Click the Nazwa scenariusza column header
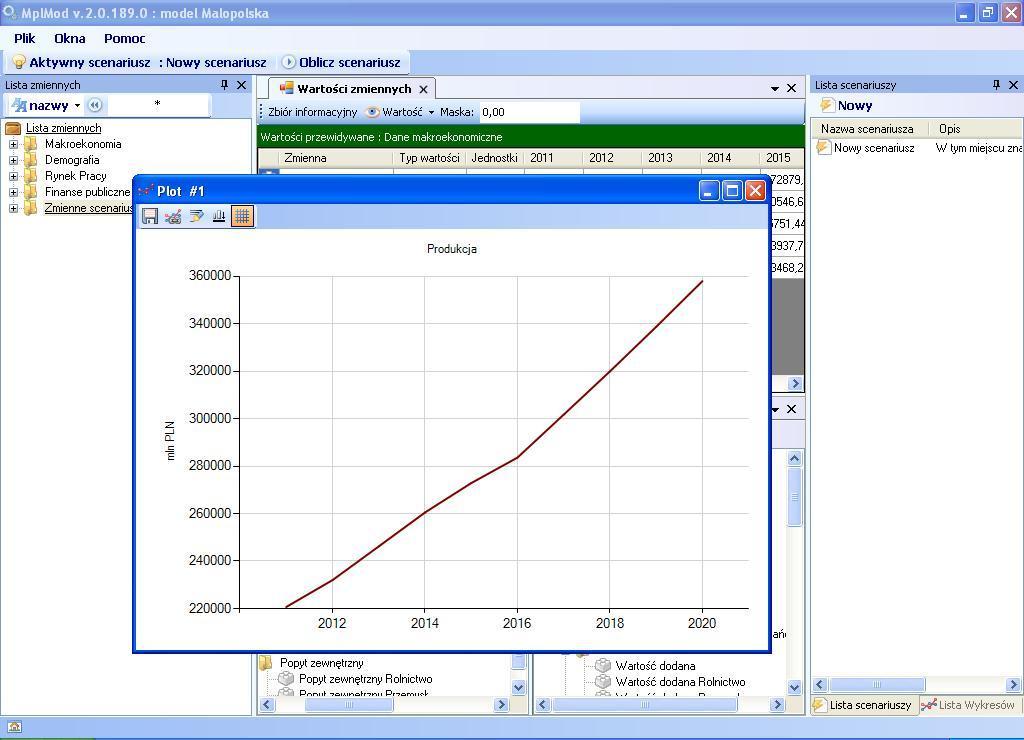Image resolution: width=1024 pixels, height=740 pixels. pos(870,129)
